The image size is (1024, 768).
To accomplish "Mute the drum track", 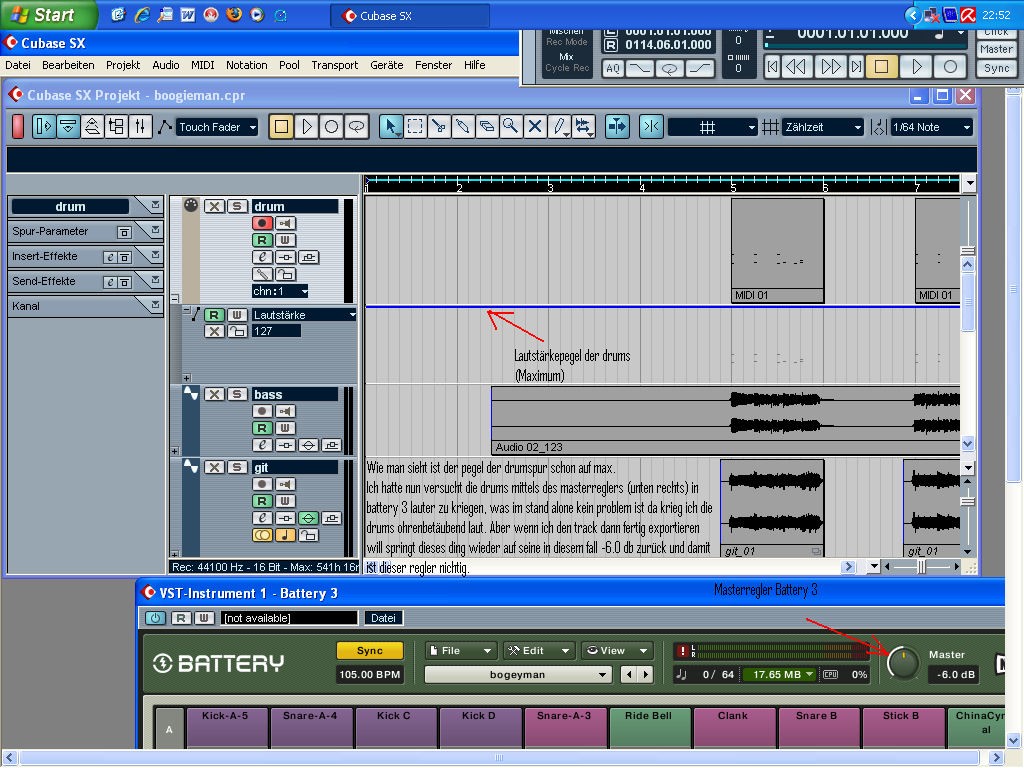I will [214, 206].
